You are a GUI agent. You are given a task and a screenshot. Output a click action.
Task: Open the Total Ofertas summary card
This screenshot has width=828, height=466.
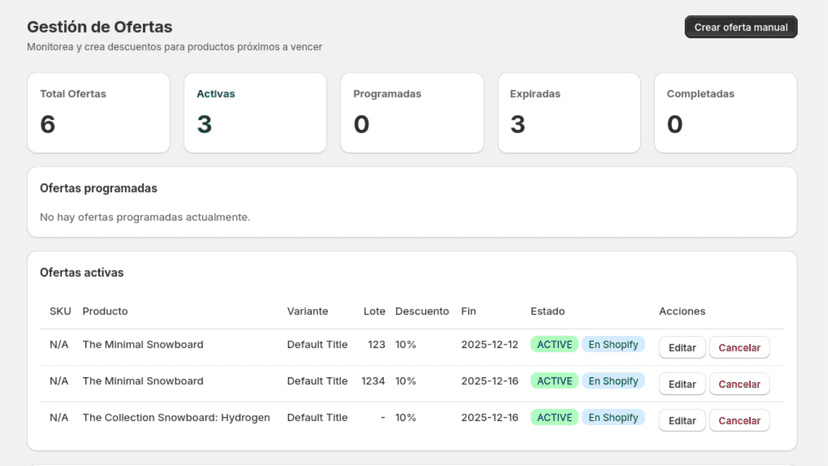[x=99, y=113]
